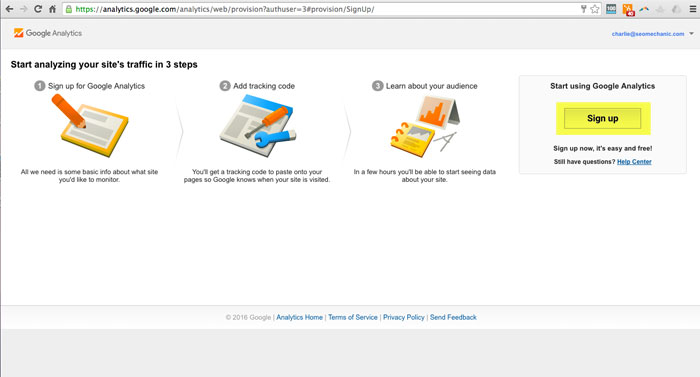
Task: Open the orange extension with red badge
Action: pyautogui.click(x=628, y=9)
